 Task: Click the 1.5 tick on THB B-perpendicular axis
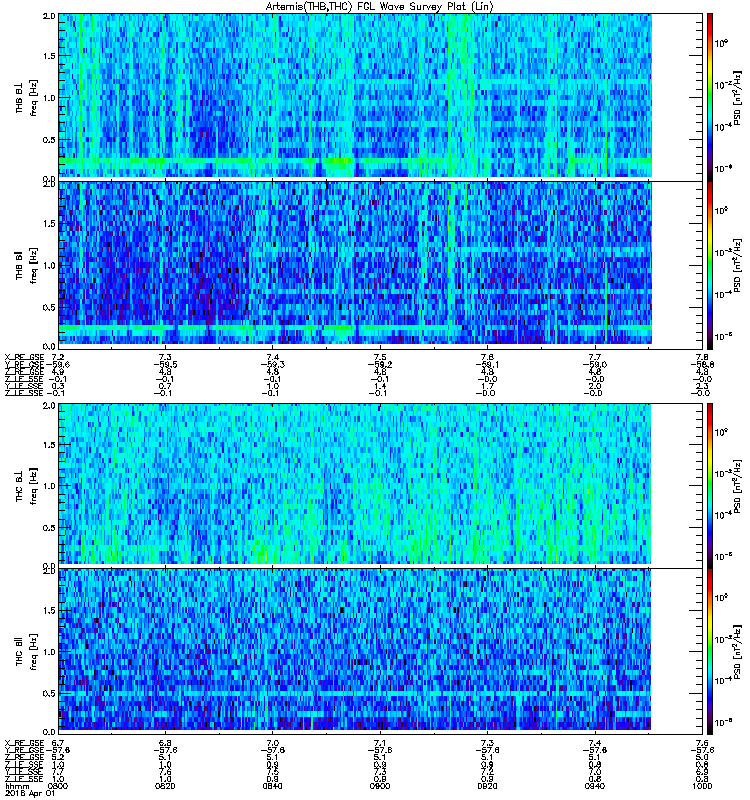click(49, 56)
